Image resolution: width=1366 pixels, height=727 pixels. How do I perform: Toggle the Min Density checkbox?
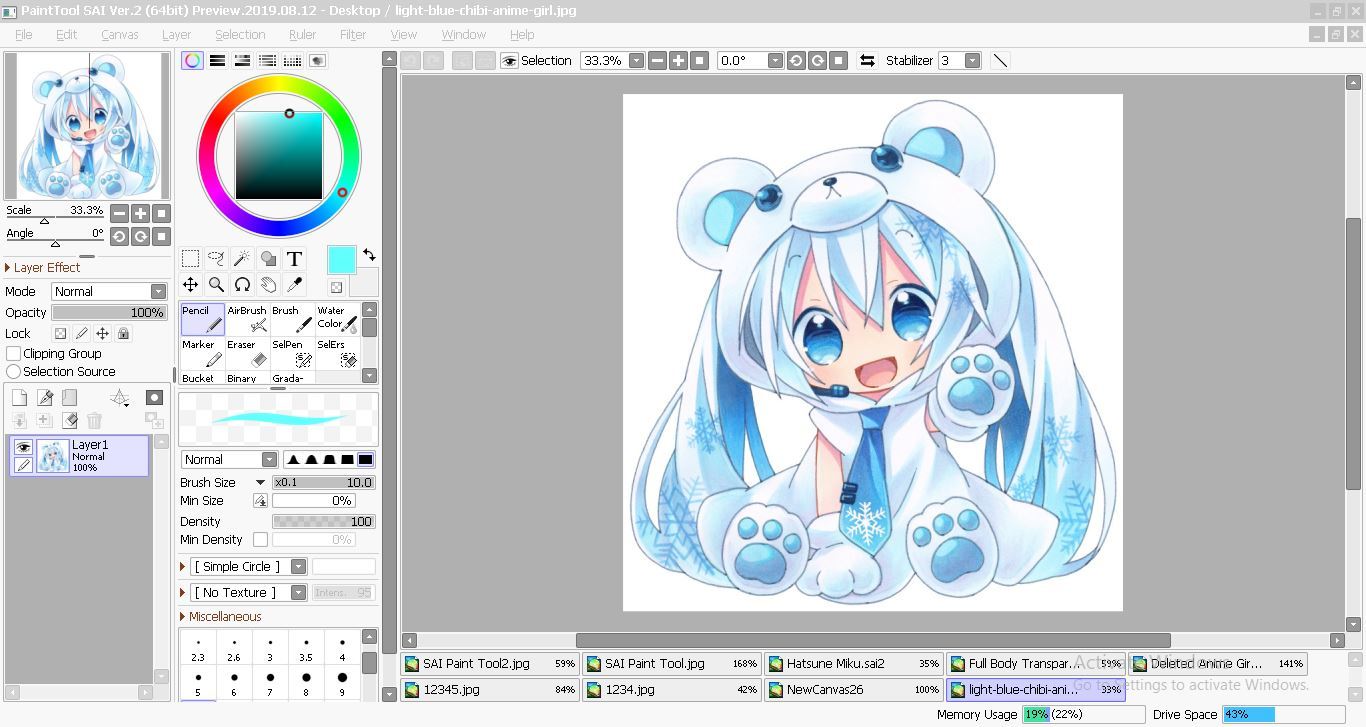[260, 540]
